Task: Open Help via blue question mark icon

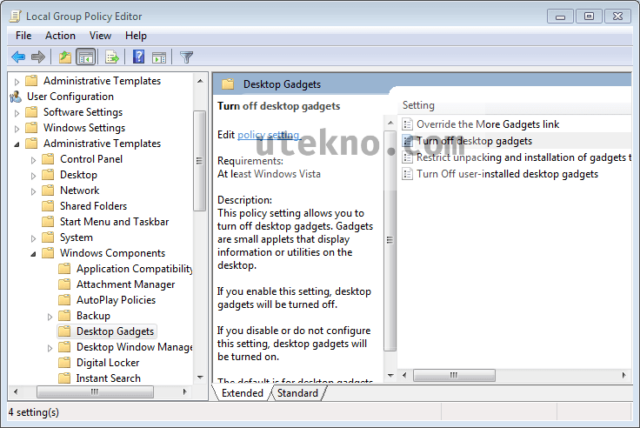Action: click(x=138, y=57)
